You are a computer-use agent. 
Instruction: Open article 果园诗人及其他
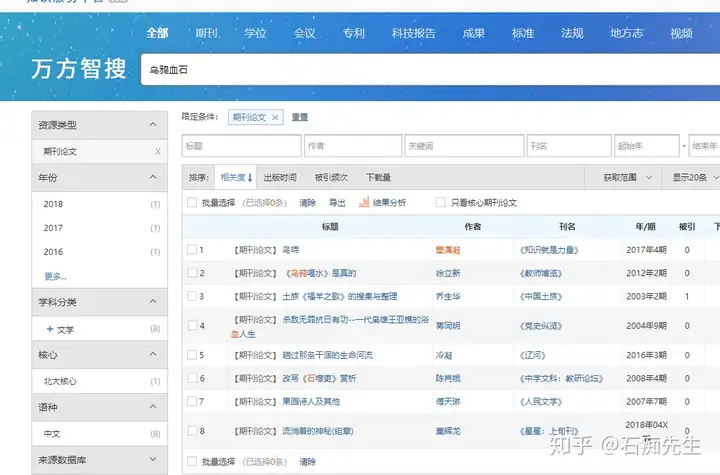point(311,401)
